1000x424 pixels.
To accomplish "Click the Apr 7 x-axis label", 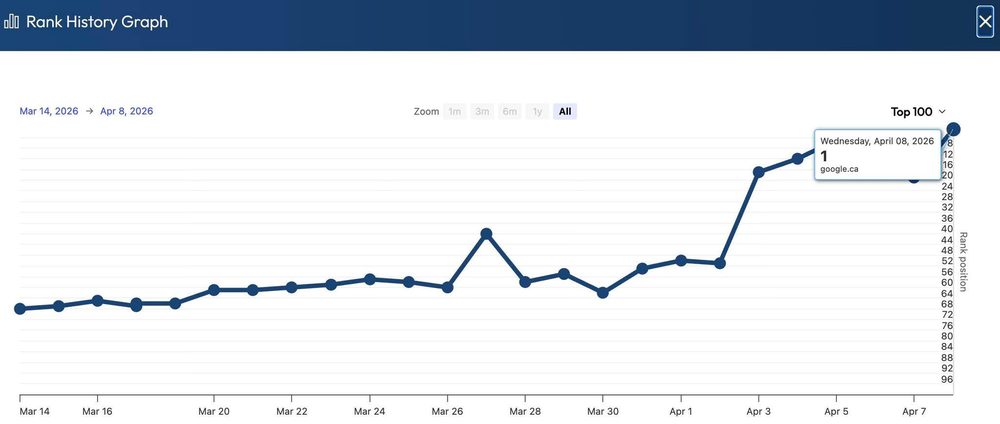I will click(x=914, y=411).
